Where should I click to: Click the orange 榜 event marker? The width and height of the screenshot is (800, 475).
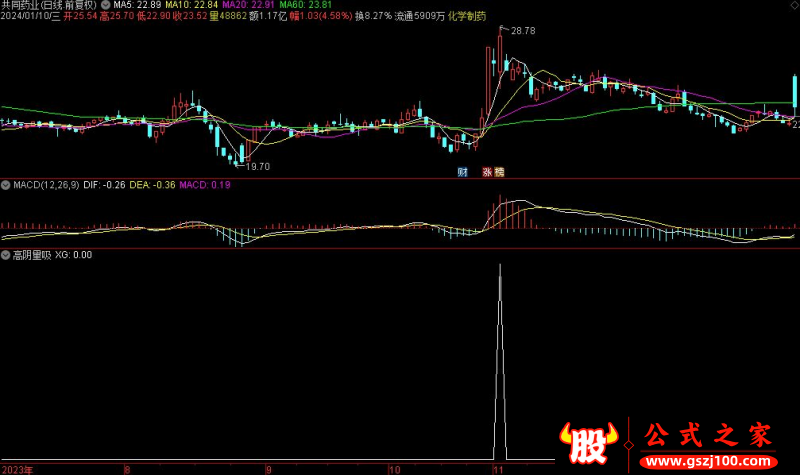pyautogui.click(x=499, y=172)
